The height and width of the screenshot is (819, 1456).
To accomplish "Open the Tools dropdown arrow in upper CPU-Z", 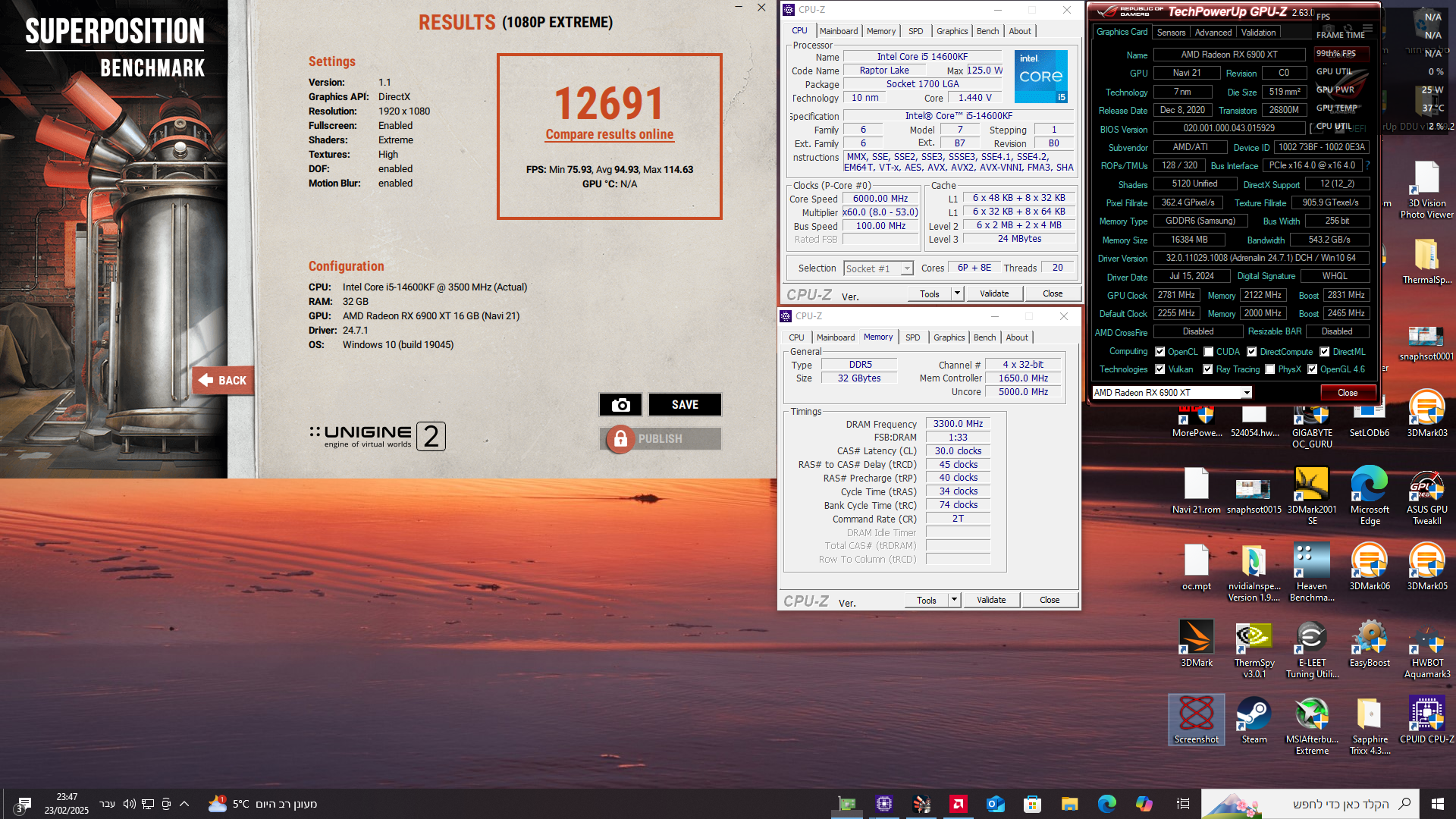I will (x=957, y=293).
